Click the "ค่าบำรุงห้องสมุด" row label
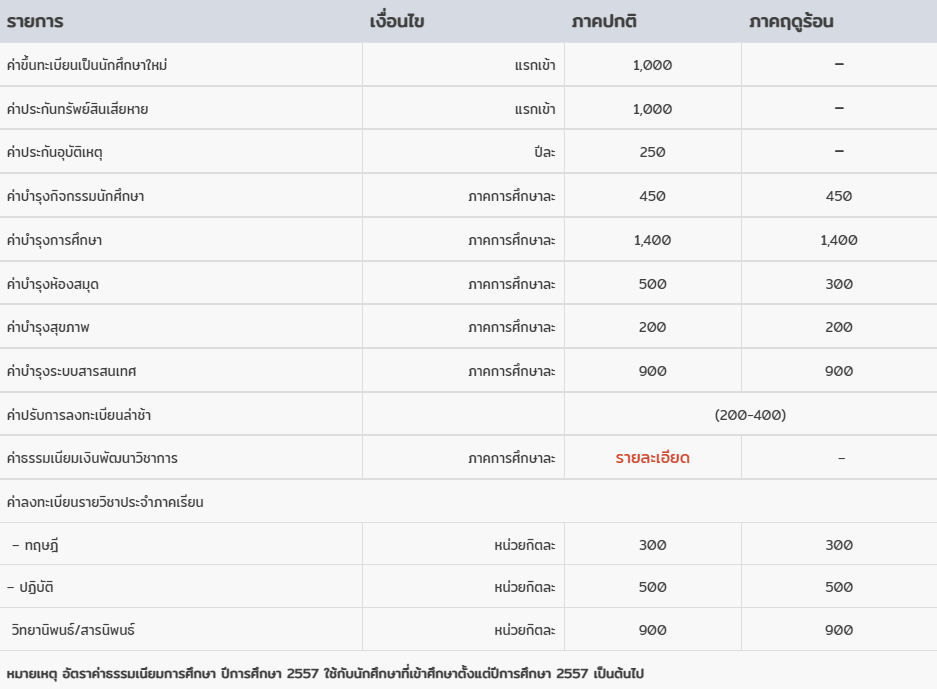Image resolution: width=937 pixels, height=689 pixels. (x=53, y=284)
